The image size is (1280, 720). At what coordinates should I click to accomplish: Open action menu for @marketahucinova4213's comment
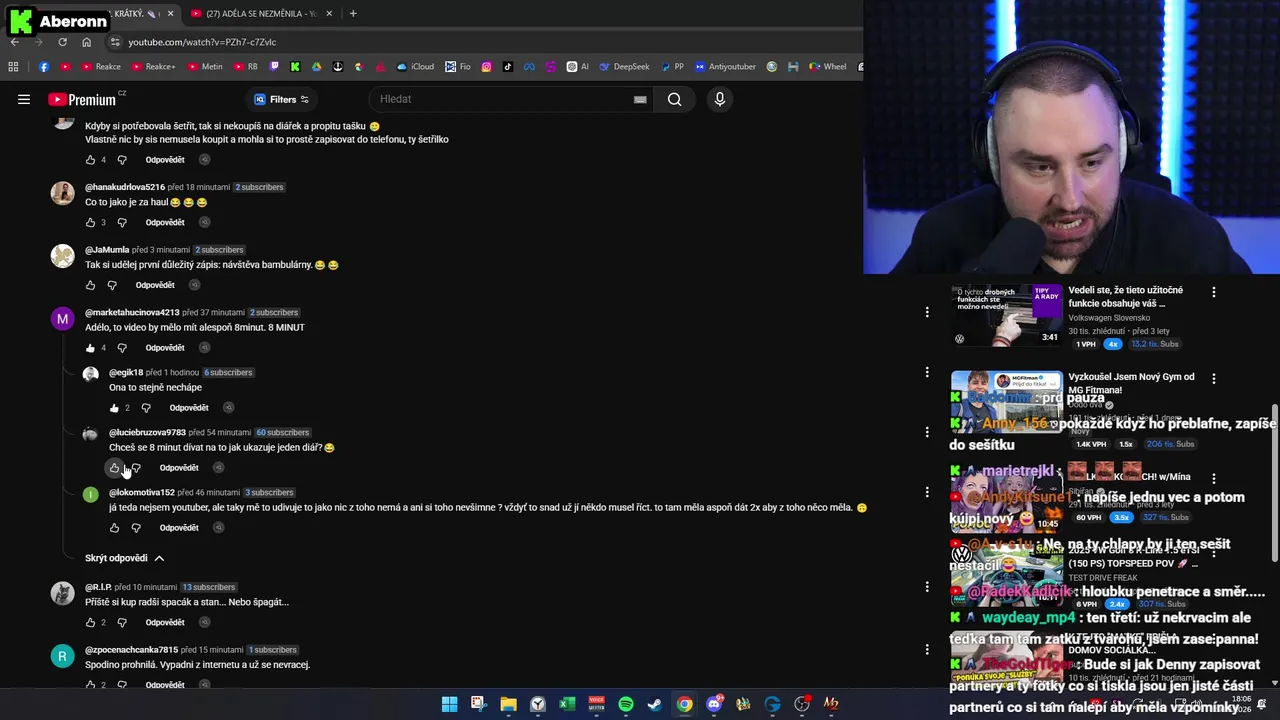pos(927,312)
